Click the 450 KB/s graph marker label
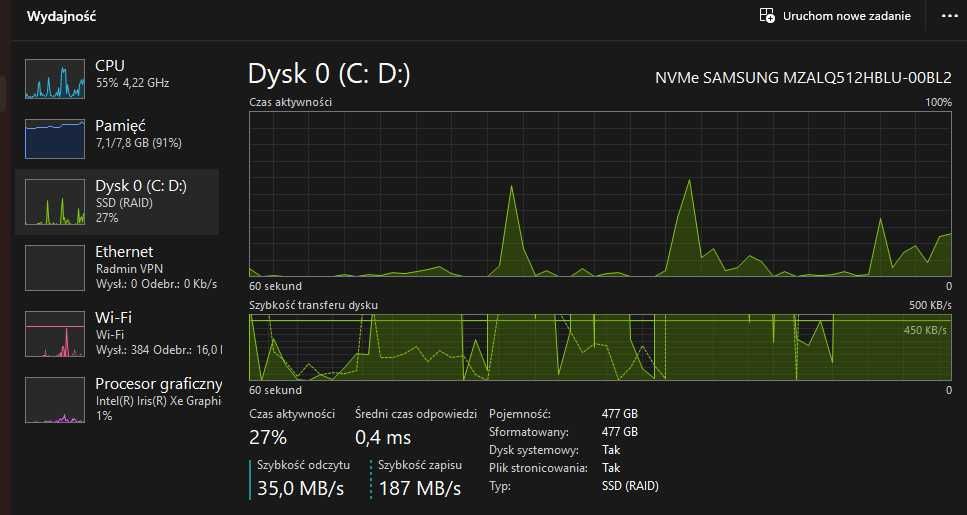The width and height of the screenshot is (967, 515). coord(925,331)
